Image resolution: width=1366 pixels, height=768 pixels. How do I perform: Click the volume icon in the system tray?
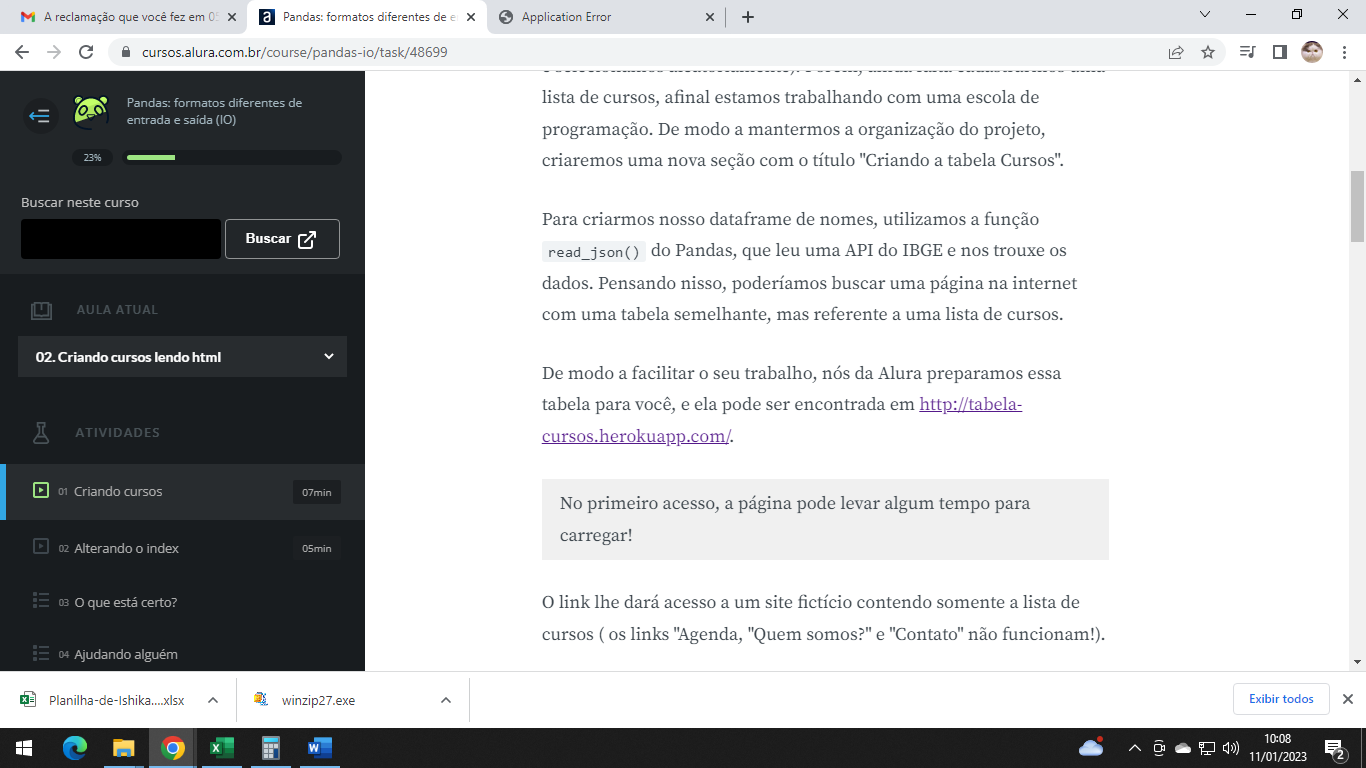point(1231,748)
